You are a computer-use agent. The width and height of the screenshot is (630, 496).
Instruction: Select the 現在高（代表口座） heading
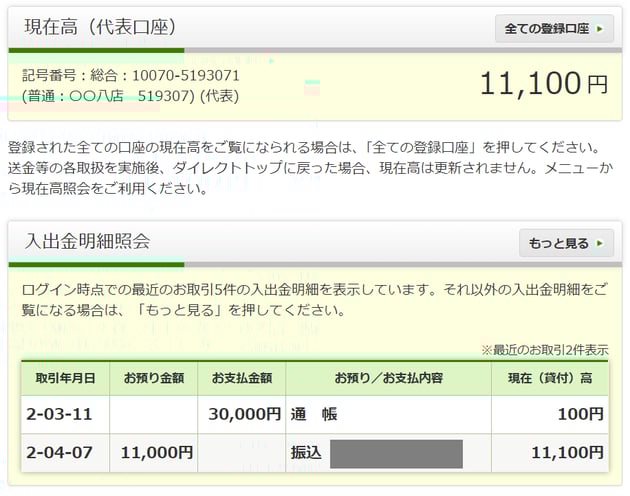click(x=94, y=28)
